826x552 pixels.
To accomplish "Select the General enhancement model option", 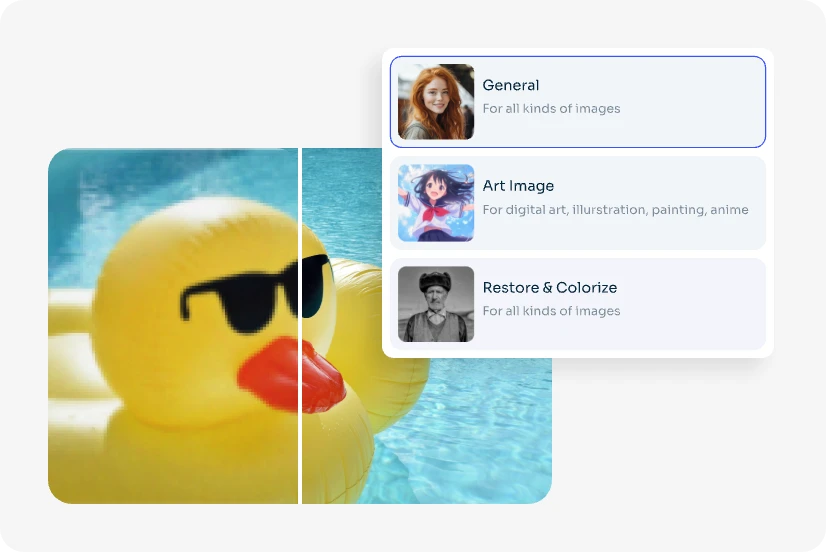I will 577,102.
